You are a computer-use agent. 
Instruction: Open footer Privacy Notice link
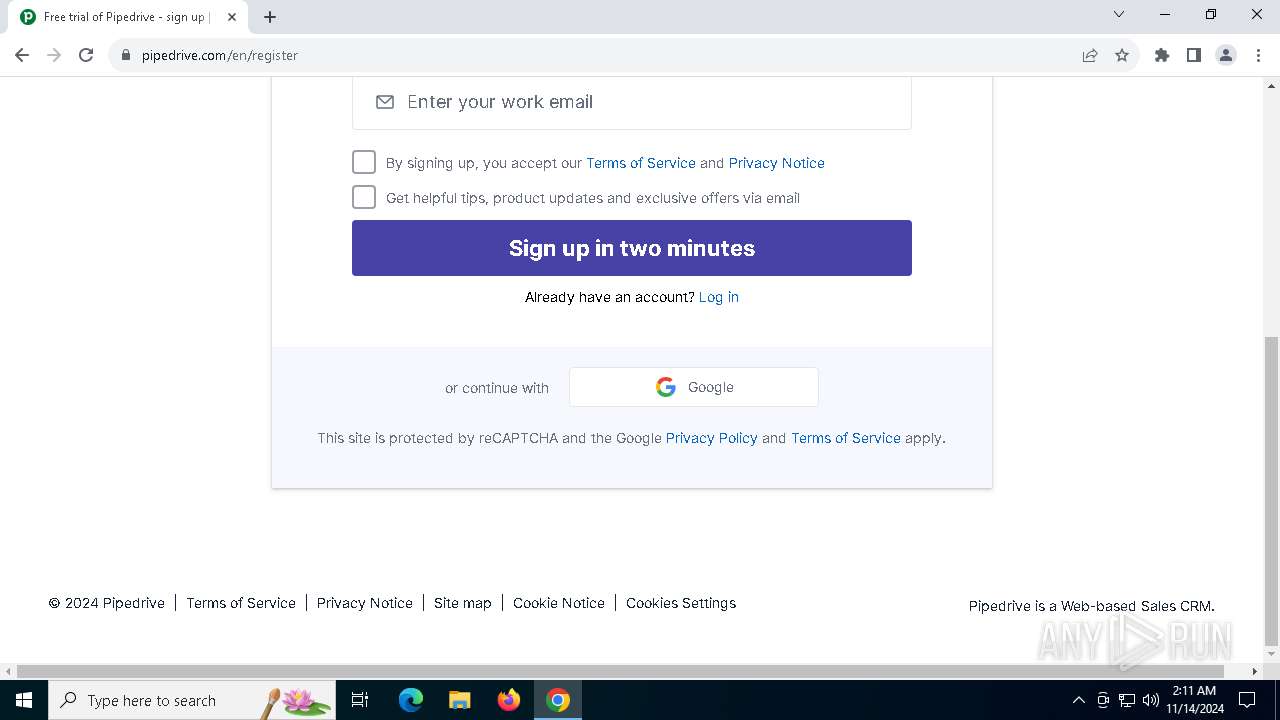tap(365, 603)
